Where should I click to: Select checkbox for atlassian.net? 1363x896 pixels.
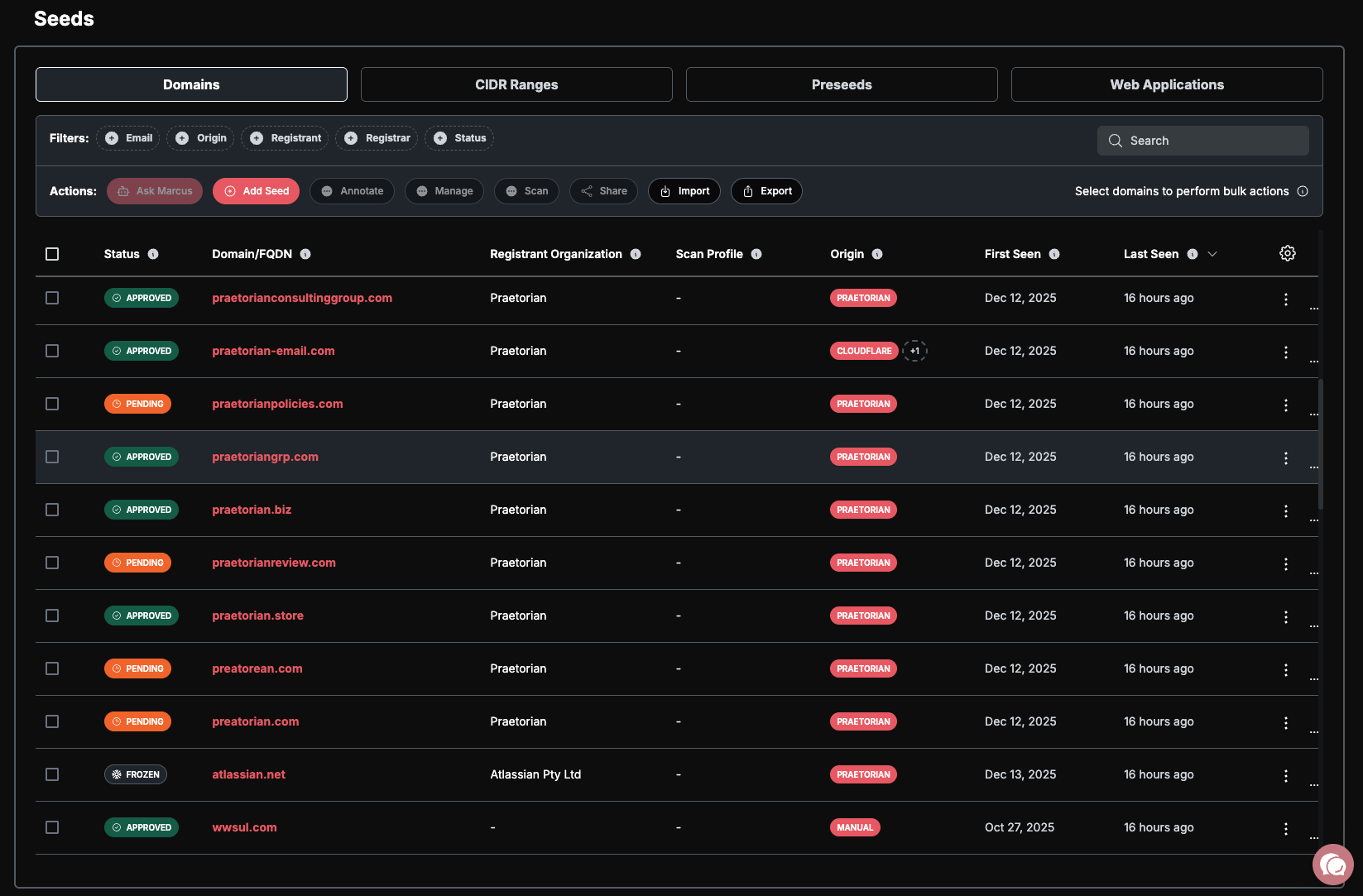pyautogui.click(x=52, y=774)
